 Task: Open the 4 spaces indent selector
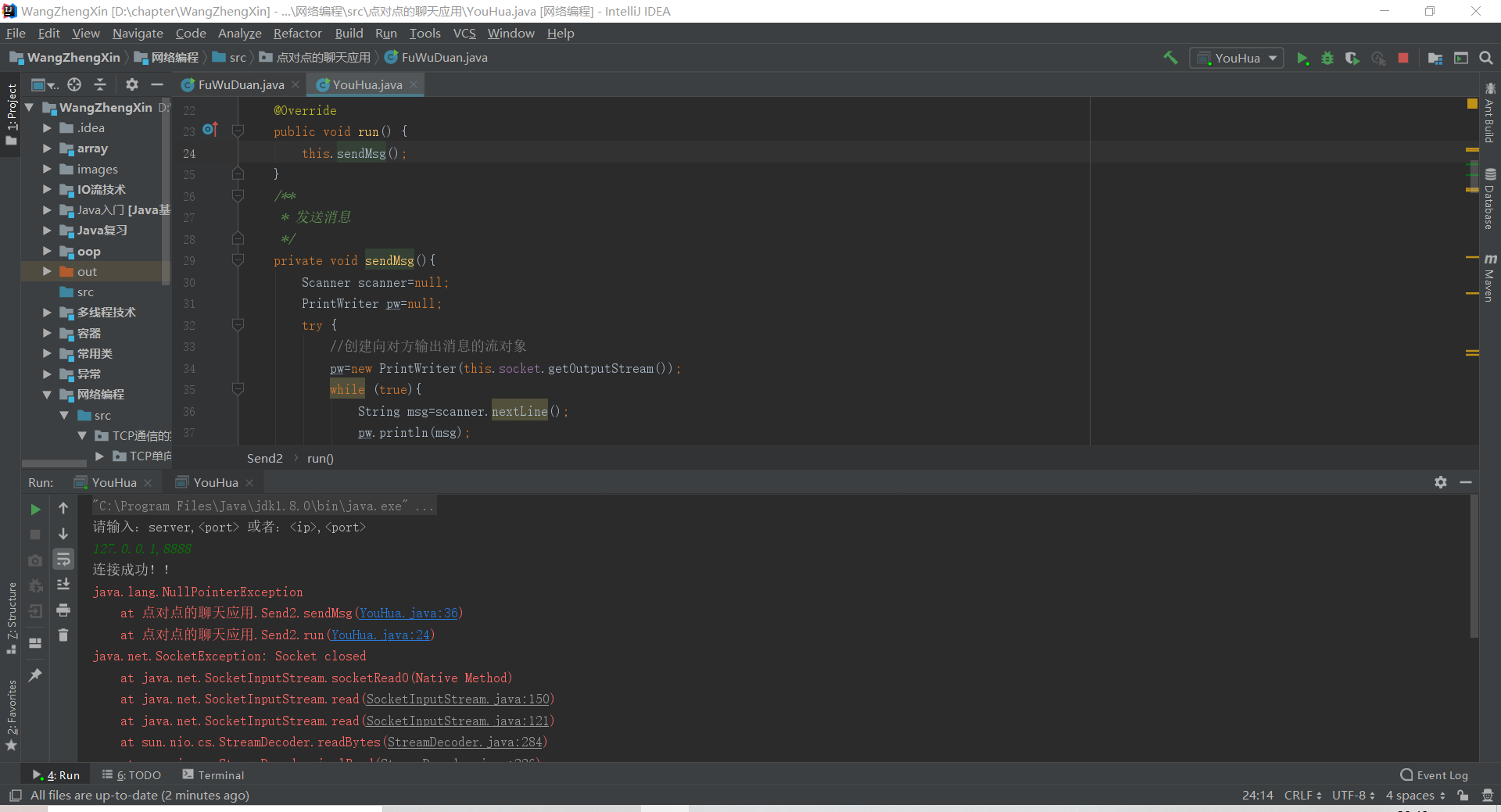(1415, 796)
